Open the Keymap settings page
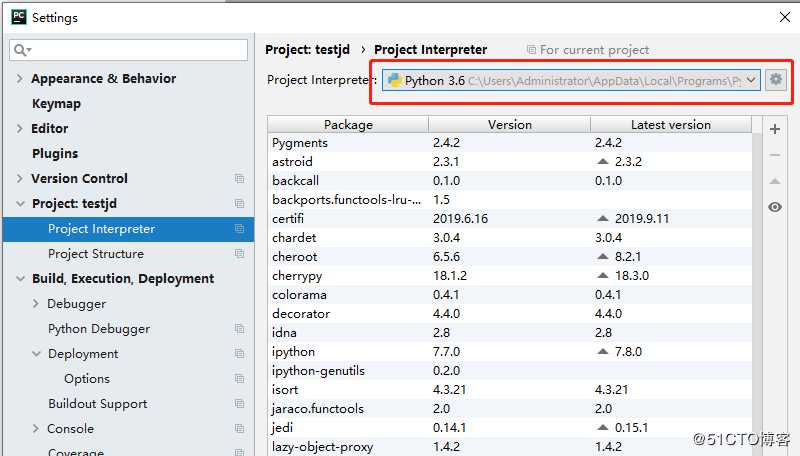Screen dimensions: 800x456 [56, 104]
